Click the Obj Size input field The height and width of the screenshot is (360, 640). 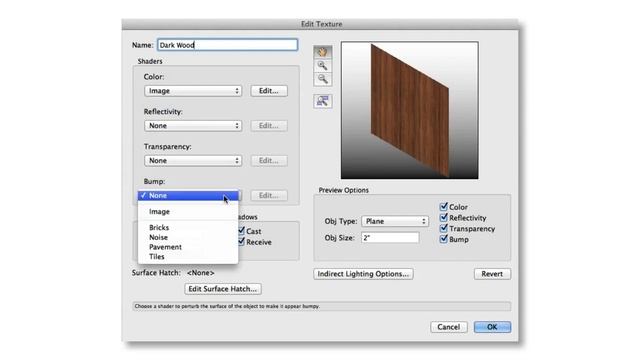point(390,238)
